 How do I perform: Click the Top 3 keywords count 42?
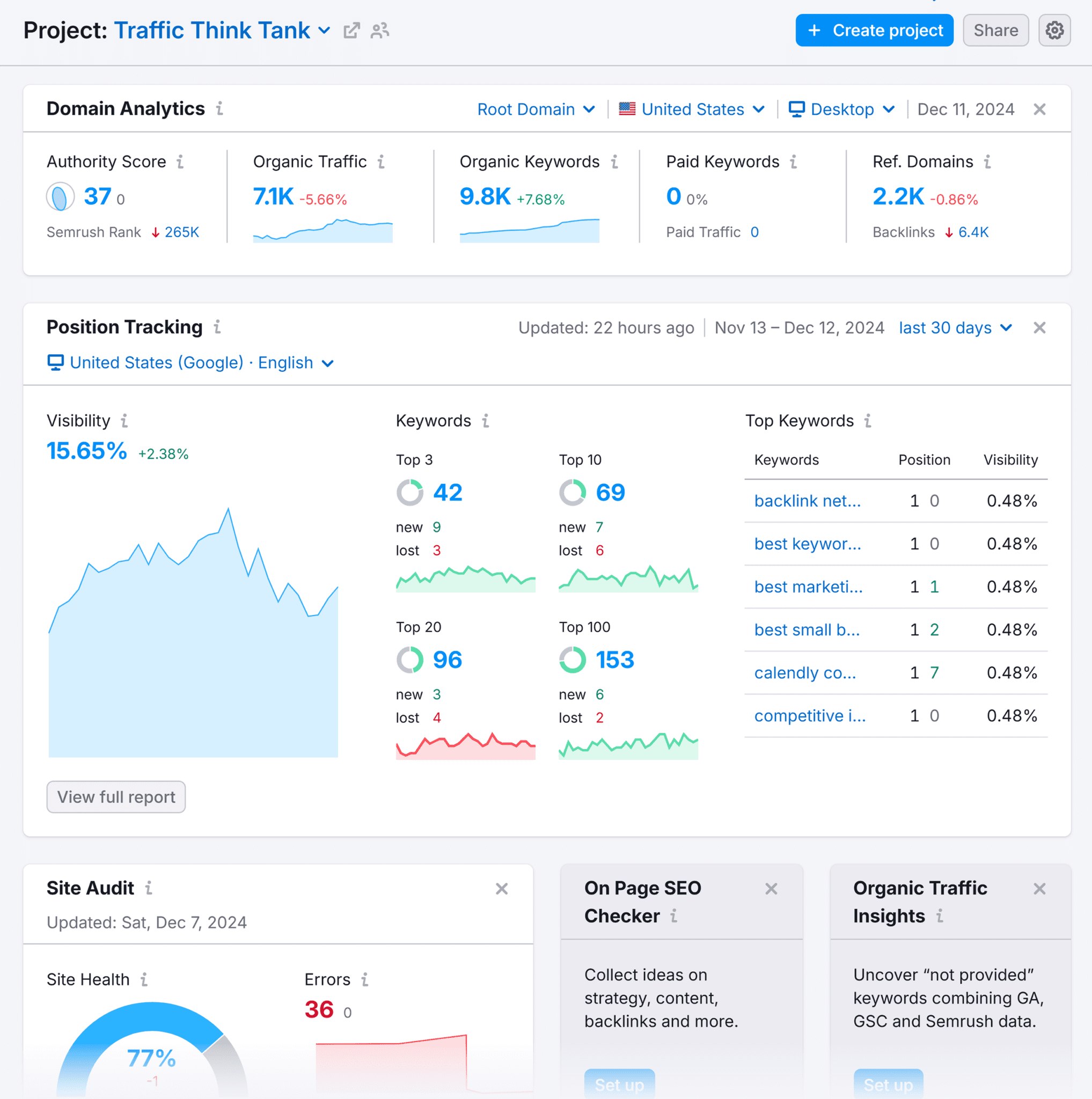point(448,493)
